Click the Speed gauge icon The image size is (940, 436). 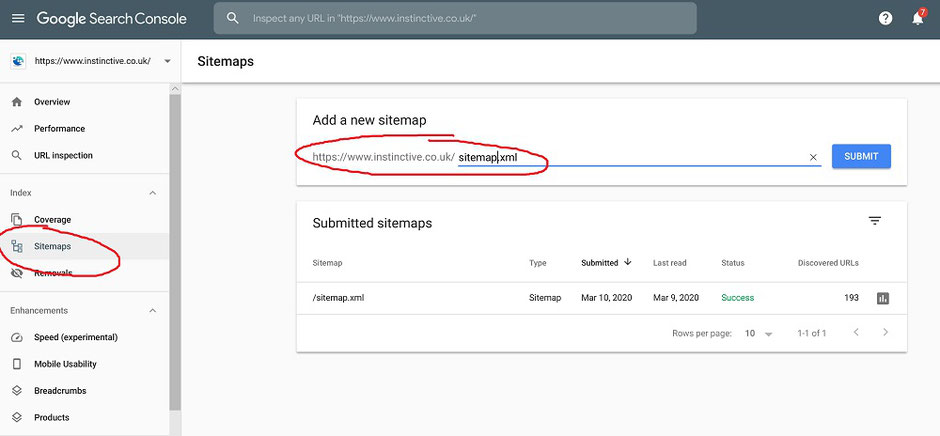[17, 337]
